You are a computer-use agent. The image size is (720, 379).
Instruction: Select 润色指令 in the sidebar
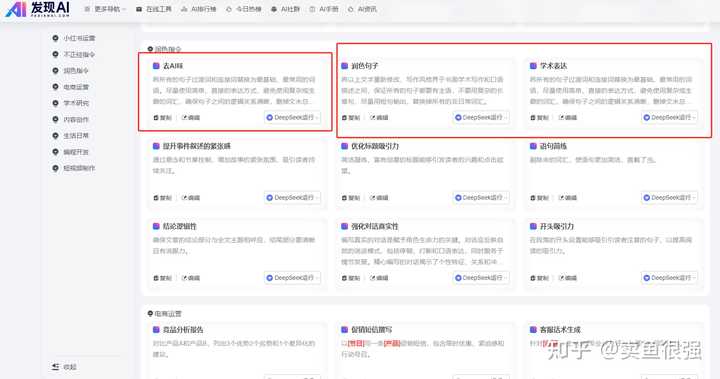coord(71,71)
